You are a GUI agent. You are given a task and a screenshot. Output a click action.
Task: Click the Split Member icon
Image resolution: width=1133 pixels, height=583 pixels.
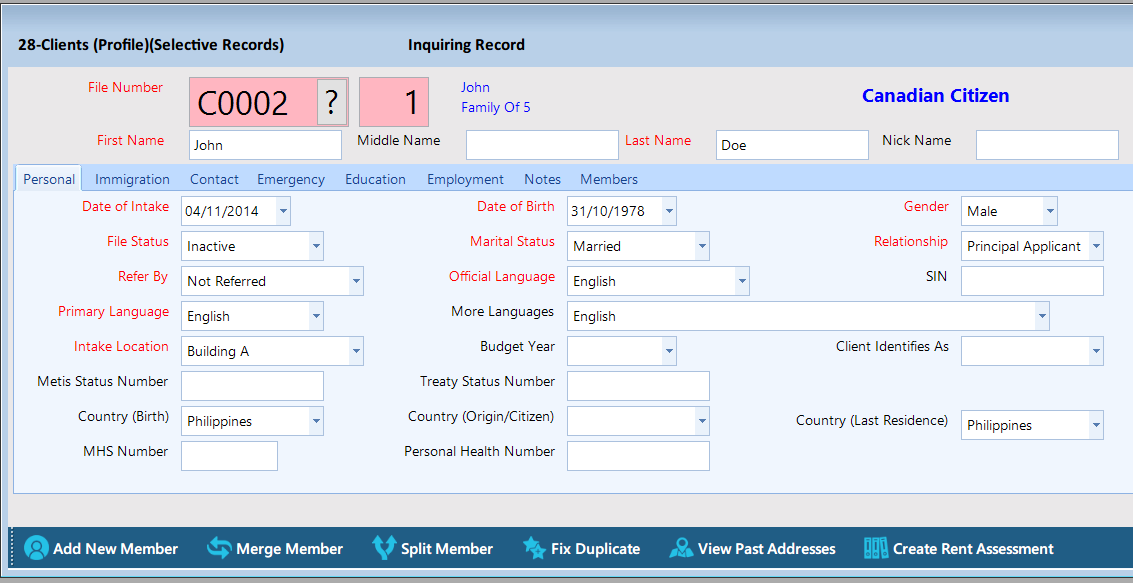pyautogui.click(x=384, y=548)
